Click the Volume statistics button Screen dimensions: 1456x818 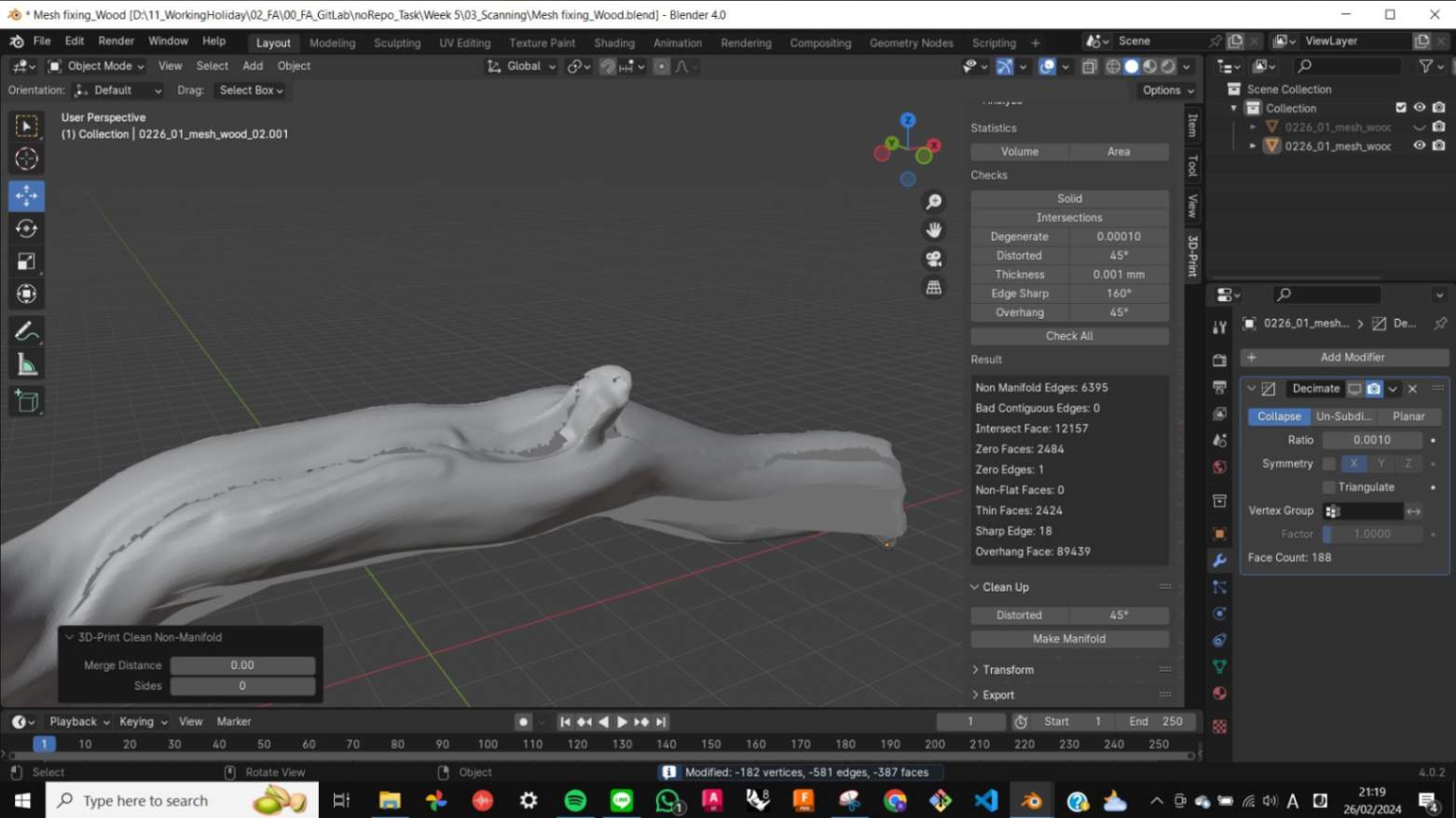click(1019, 152)
